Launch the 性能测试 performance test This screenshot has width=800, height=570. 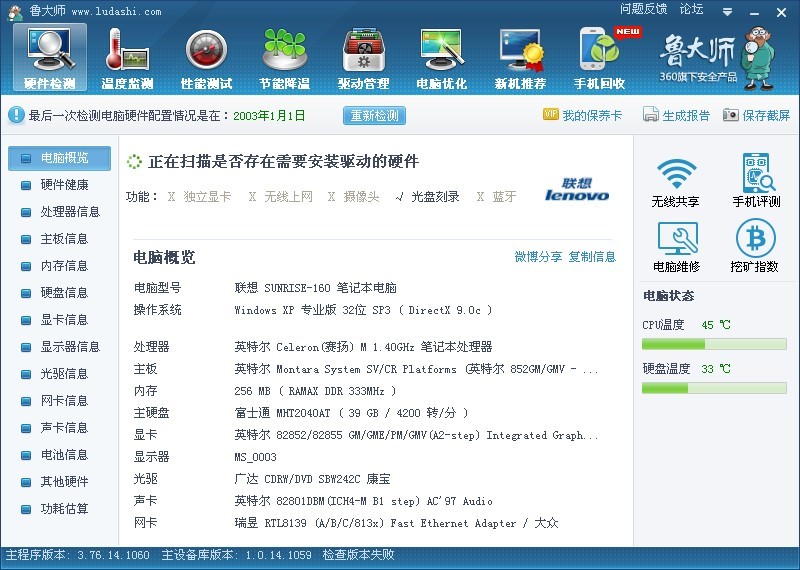[206, 58]
